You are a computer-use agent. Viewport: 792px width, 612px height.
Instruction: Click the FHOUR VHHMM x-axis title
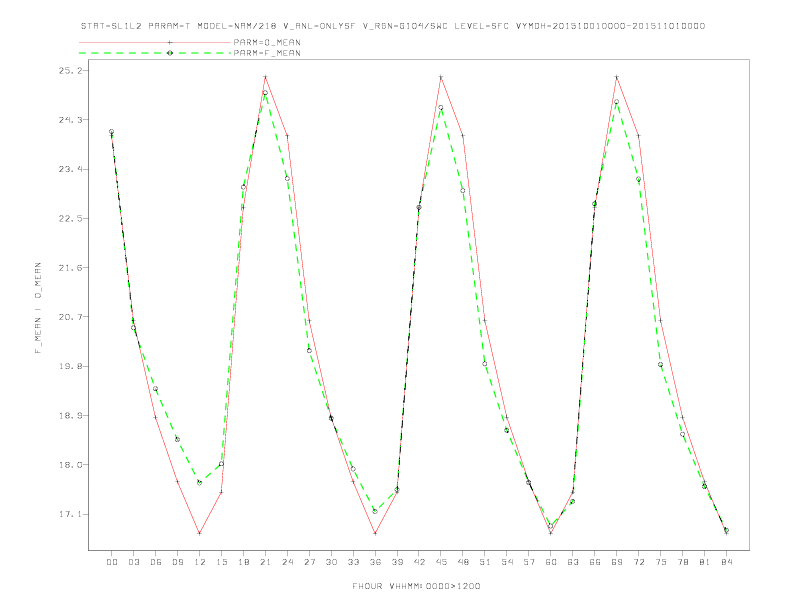coord(416,586)
